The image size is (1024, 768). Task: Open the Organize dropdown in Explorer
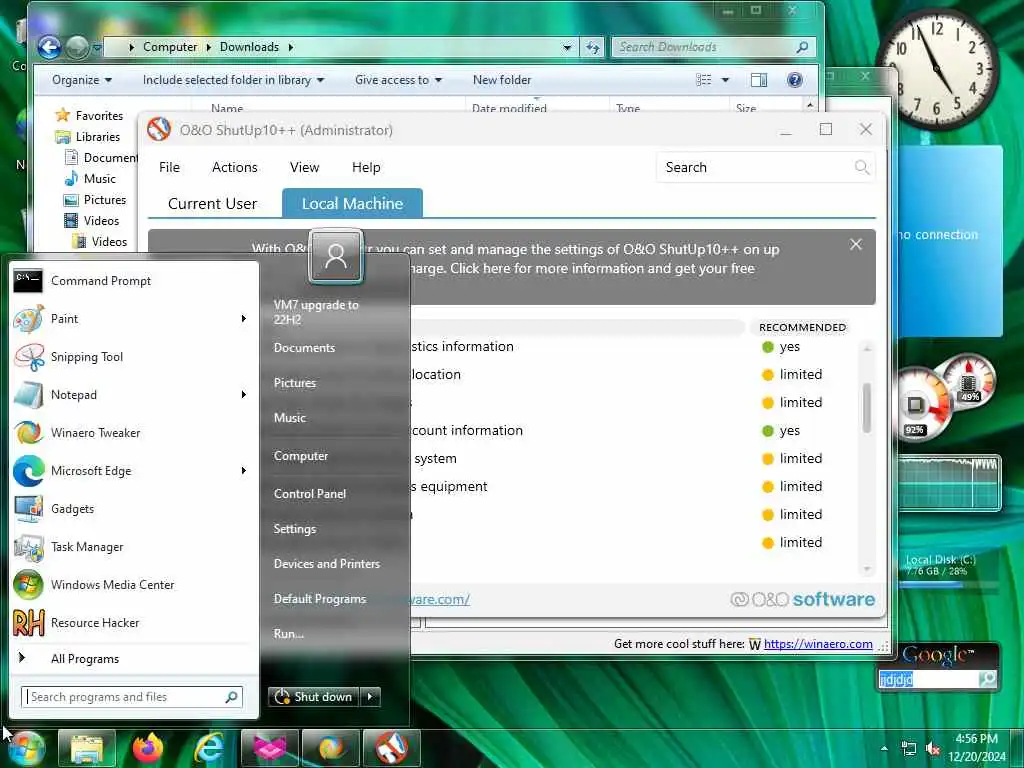[x=82, y=80]
